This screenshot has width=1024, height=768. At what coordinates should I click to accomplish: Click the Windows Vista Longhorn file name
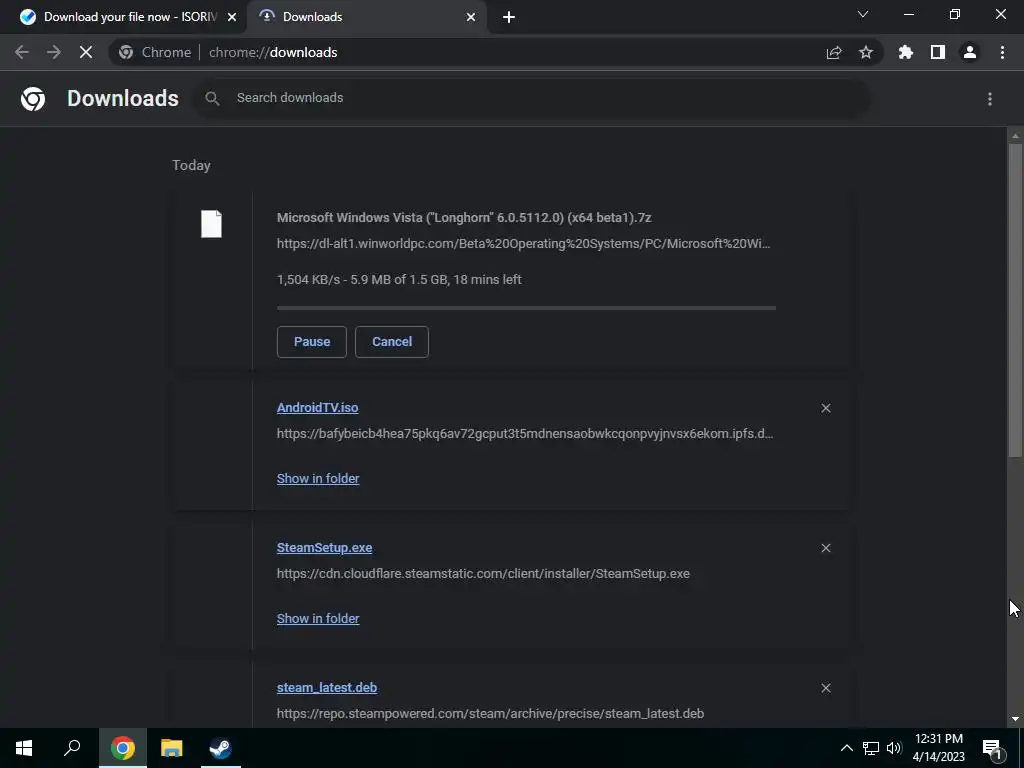pos(464,217)
